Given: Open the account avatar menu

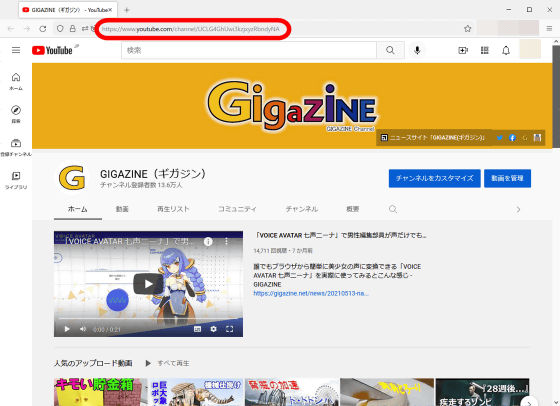Looking at the screenshot, I should 530,50.
